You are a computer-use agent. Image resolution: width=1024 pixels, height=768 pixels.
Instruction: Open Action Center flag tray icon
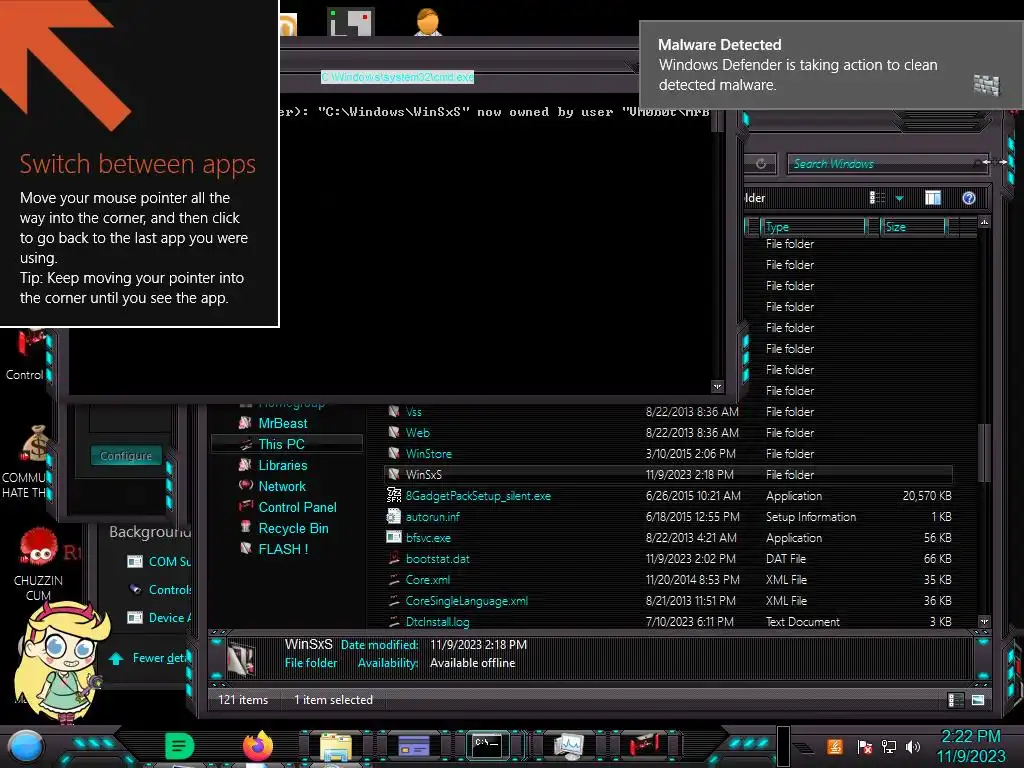click(x=864, y=746)
